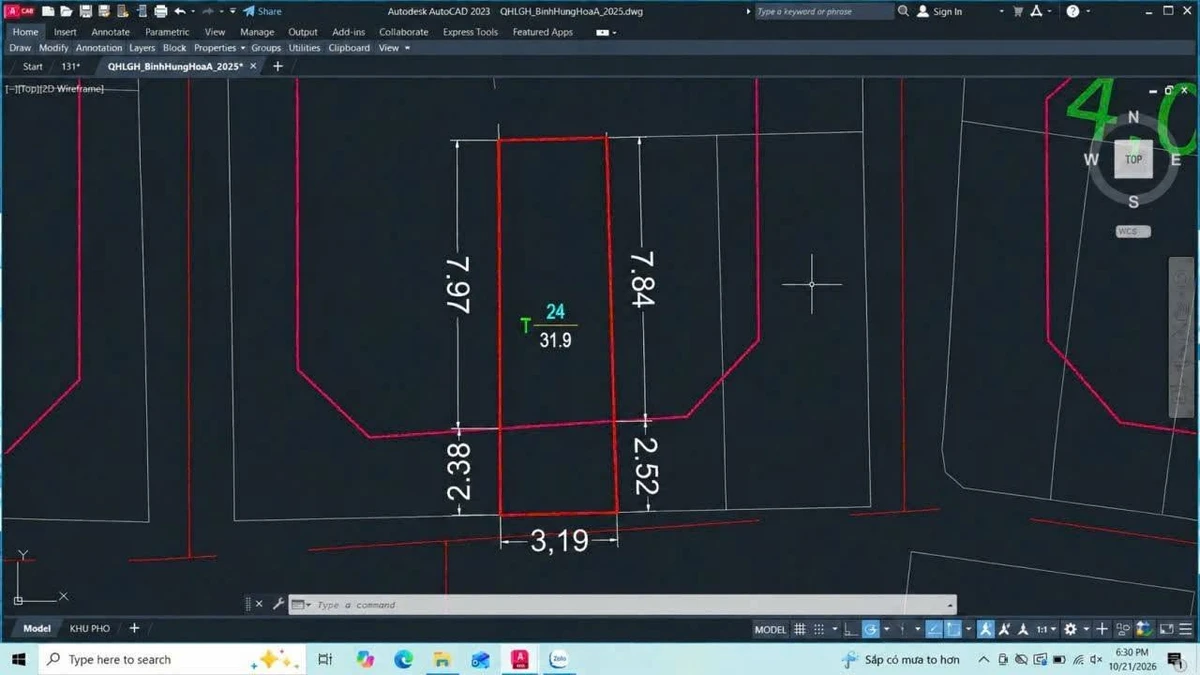Add a new drawing tab with plus button
The height and width of the screenshot is (675, 1200).
(278, 66)
